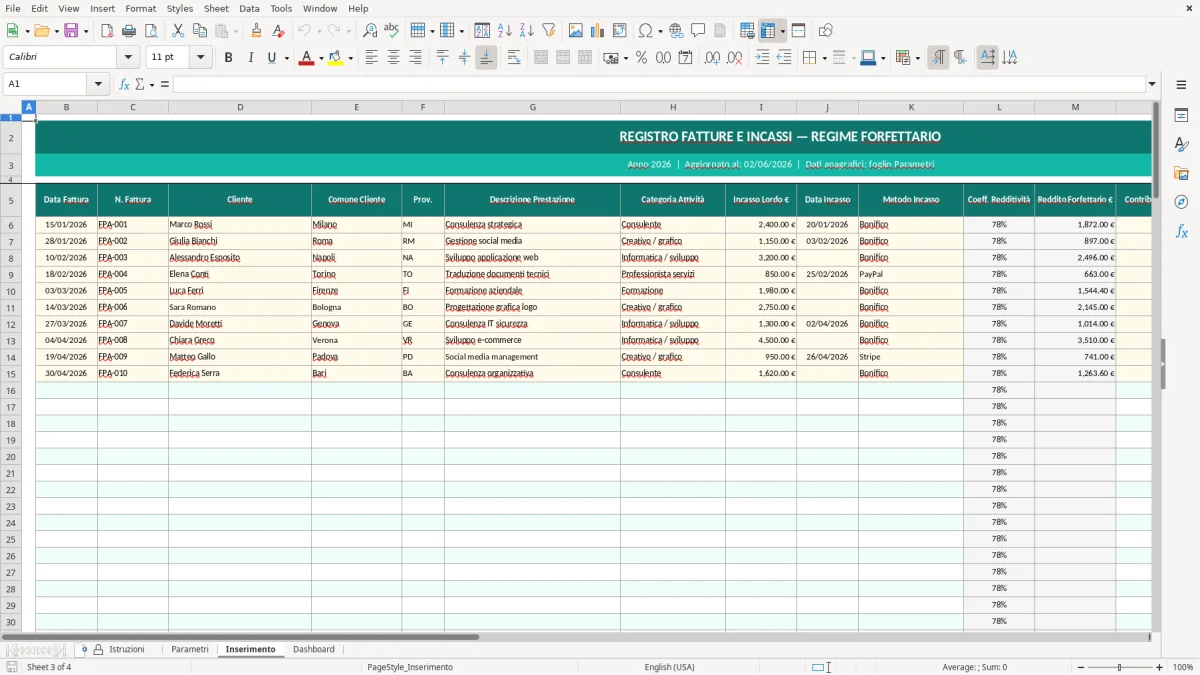Align cell content to bottom
The height and width of the screenshot is (675, 1200).
pyautogui.click(x=486, y=58)
